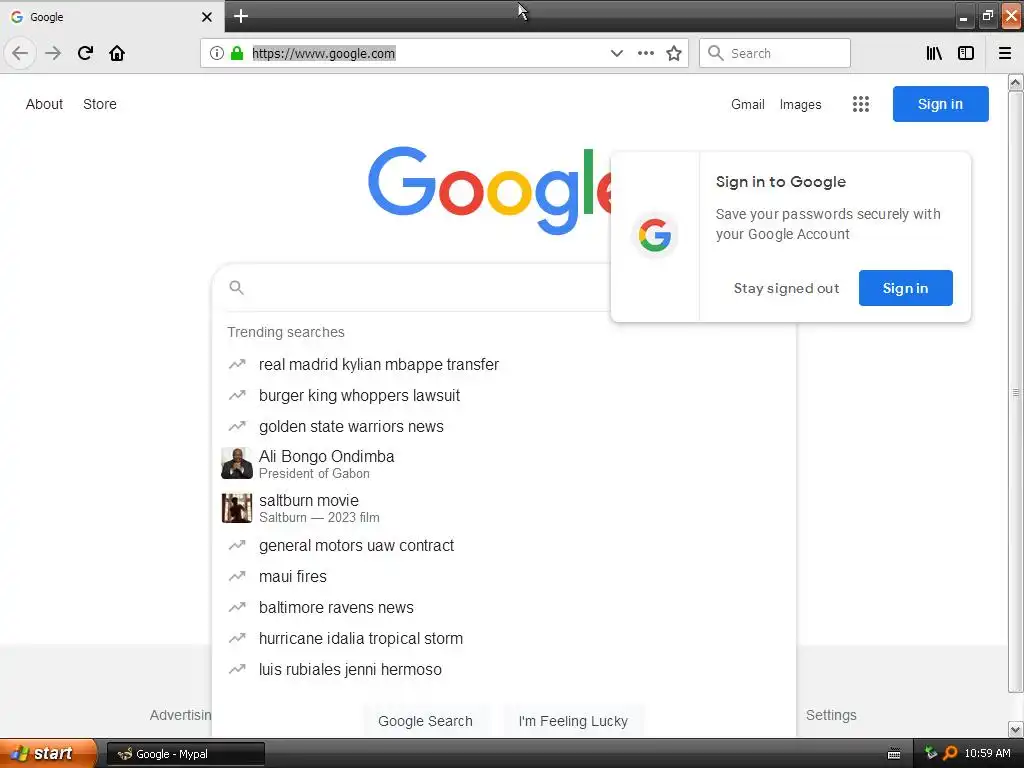Screen dimensions: 1024x768
Task: Open the About link
Action: pos(44,104)
